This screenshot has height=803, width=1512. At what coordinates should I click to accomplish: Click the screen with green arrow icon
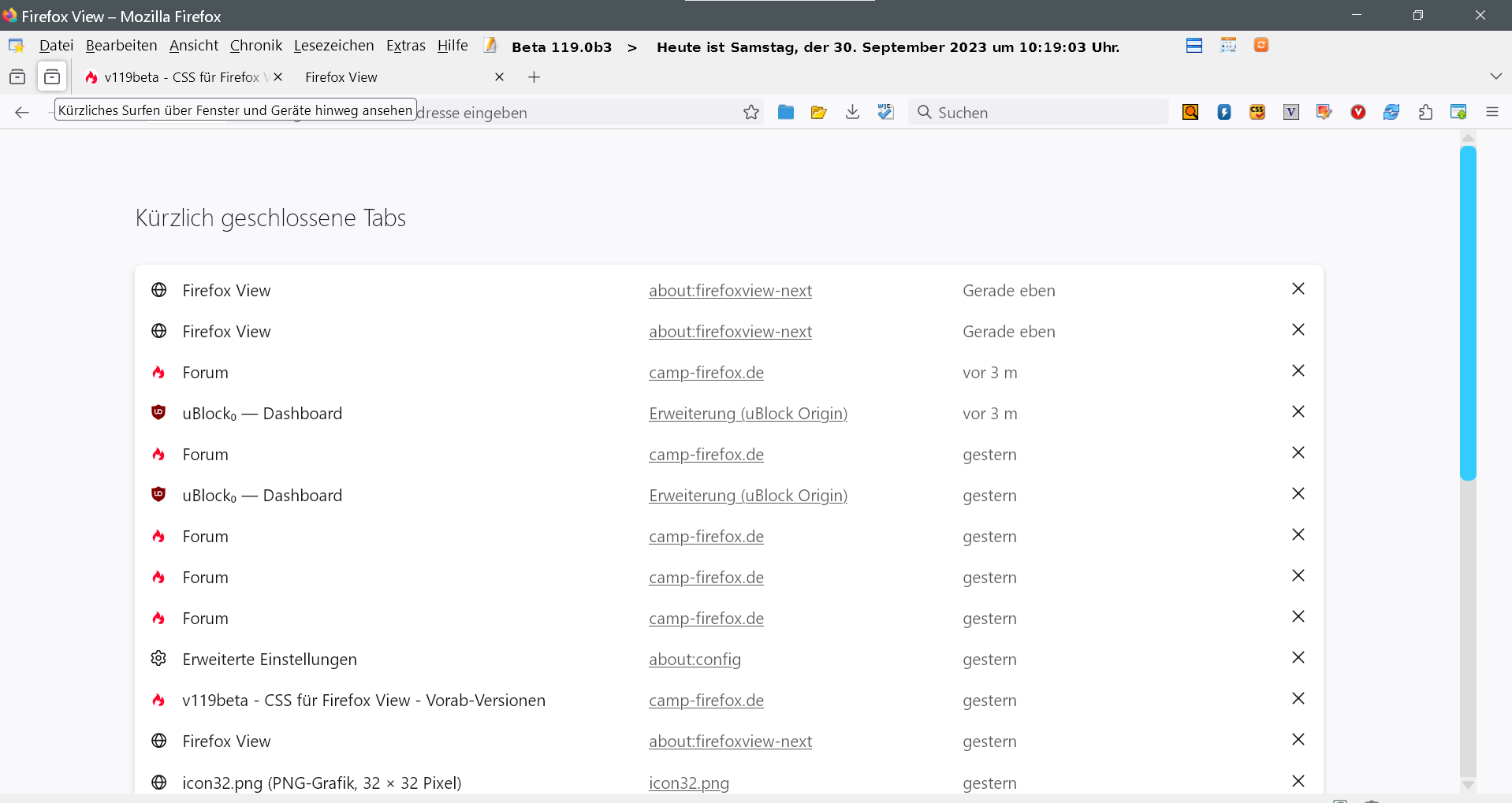1458,112
